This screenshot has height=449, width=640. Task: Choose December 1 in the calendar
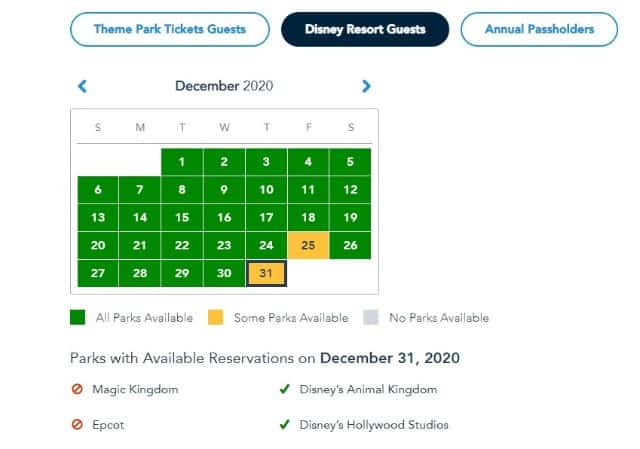pyautogui.click(x=182, y=162)
